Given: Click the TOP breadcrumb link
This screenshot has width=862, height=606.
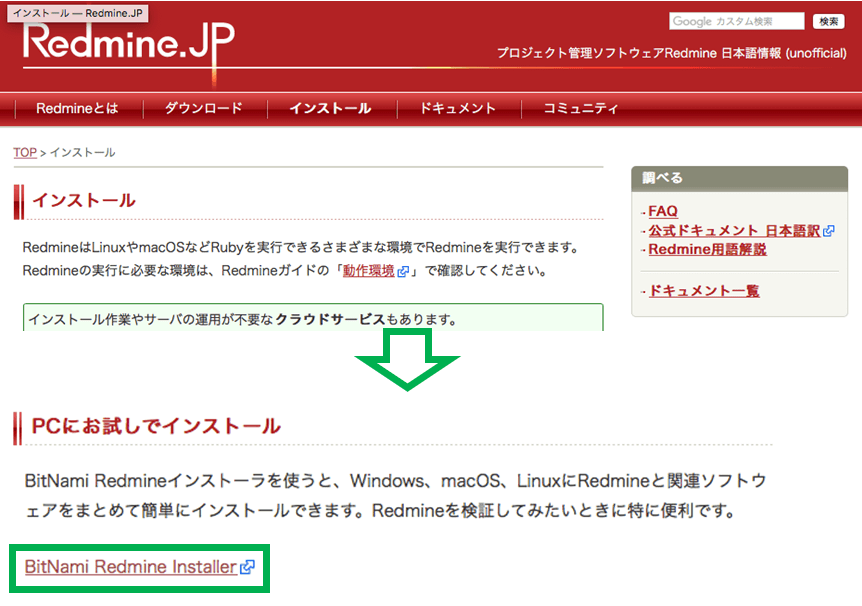Looking at the screenshot, I should click(25, 152).
